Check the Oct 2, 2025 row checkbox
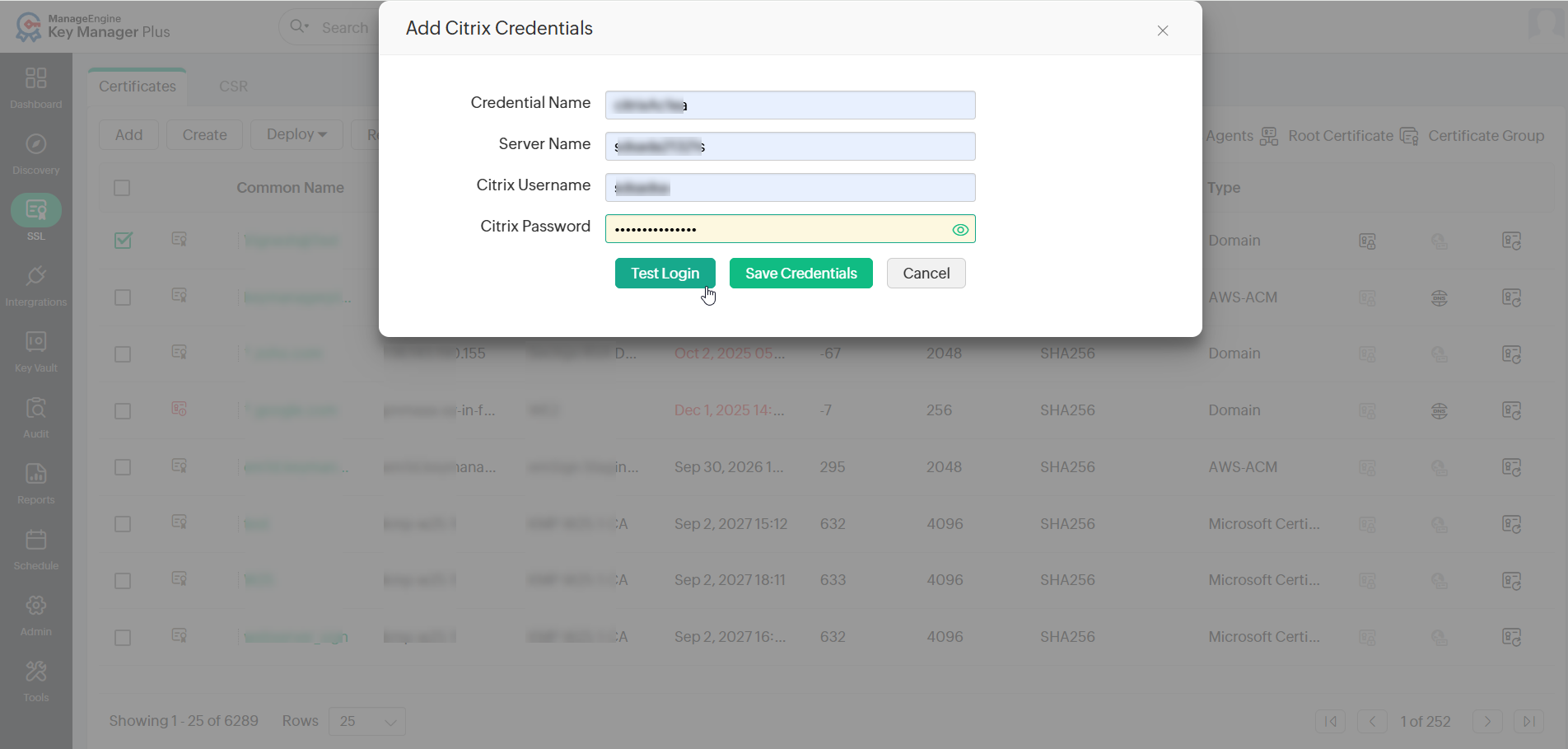Image resolution: width=1568 pixels, height=749 pixels. (x=123, y=354)
